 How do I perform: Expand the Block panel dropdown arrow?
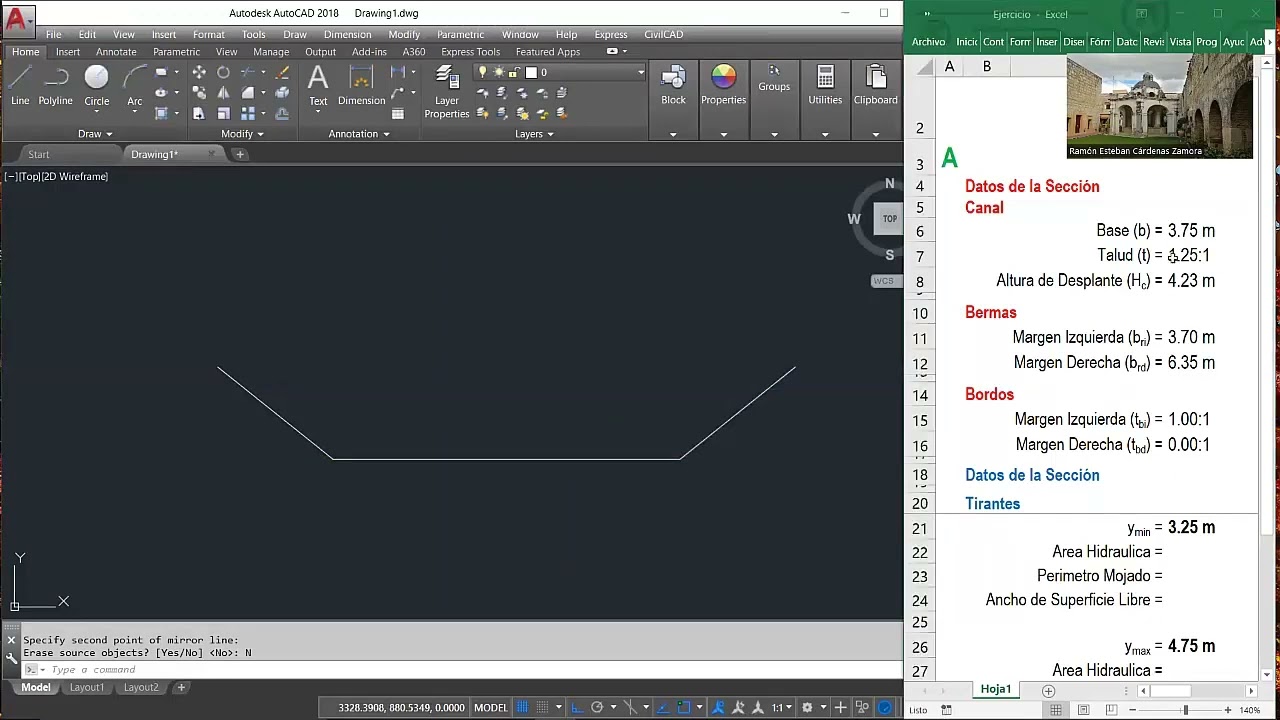[x=673, y=134]
